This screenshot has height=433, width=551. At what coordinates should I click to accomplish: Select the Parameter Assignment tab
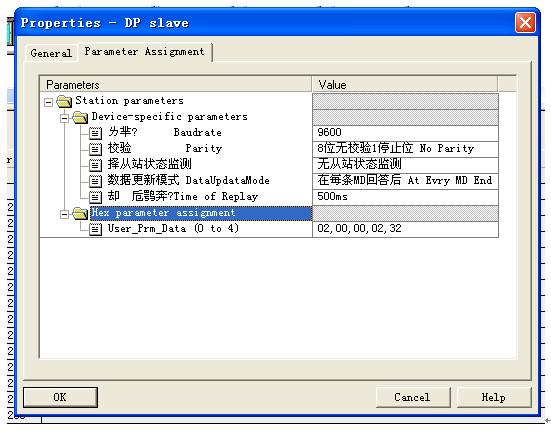click(x=144, y=52)
